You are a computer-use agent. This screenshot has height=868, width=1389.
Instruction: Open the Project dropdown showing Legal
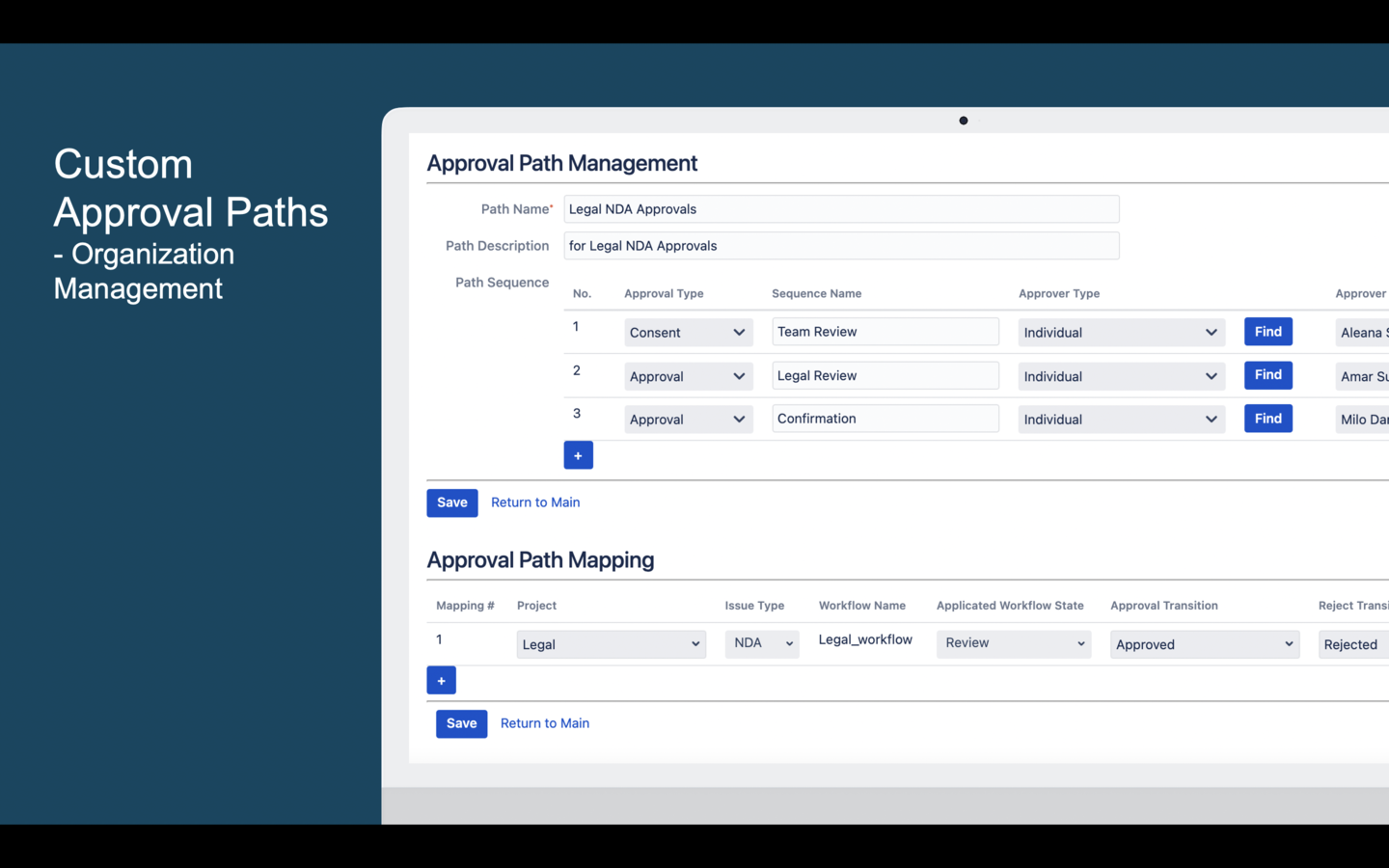(x=612, y=644)
